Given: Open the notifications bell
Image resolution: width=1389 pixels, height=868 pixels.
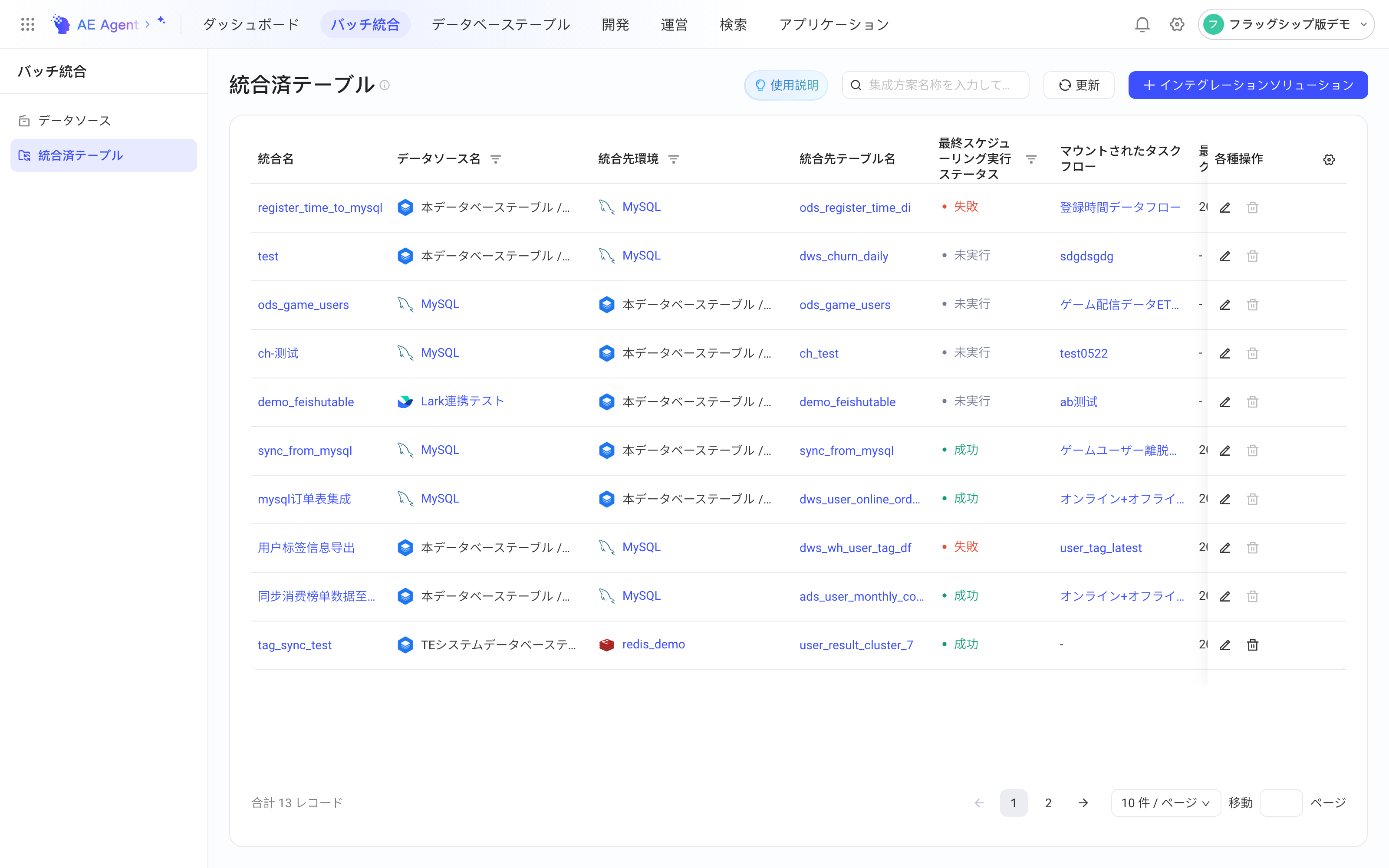Looking at the screenshot, I should click(1142, 24).
